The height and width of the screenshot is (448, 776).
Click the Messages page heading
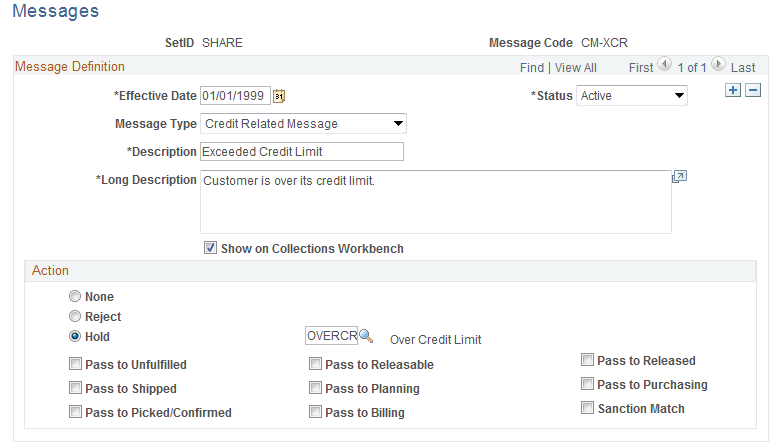pyautogui.click(x=55, y=11)
